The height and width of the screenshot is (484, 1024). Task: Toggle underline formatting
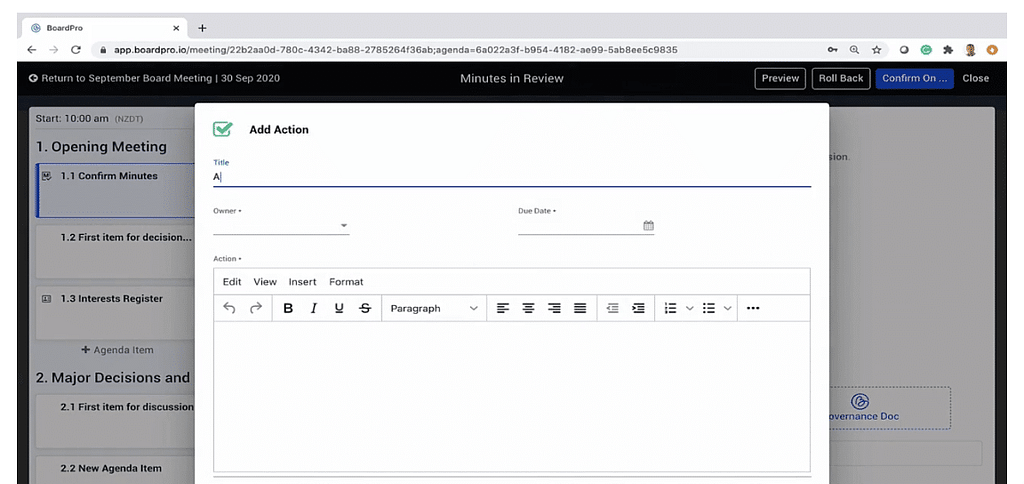339,309
